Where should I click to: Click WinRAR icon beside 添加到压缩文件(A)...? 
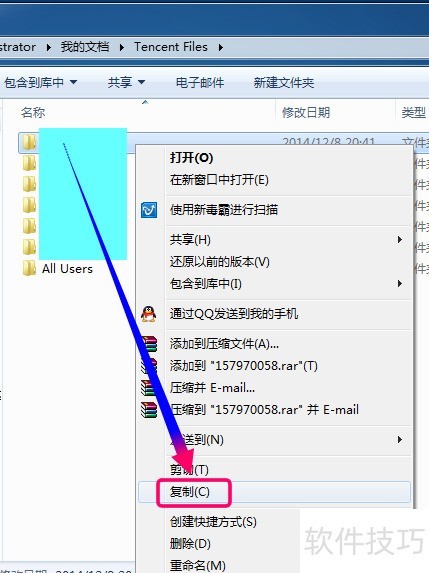(149, 344)
